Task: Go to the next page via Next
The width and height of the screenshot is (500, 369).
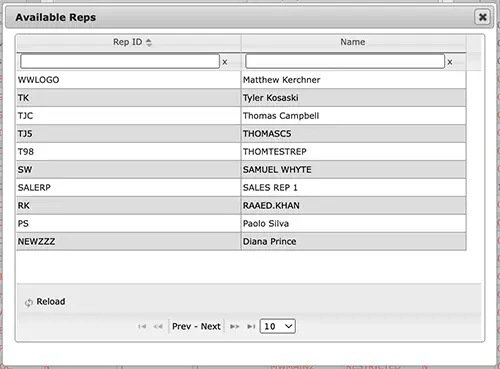Action: [210, 326]
